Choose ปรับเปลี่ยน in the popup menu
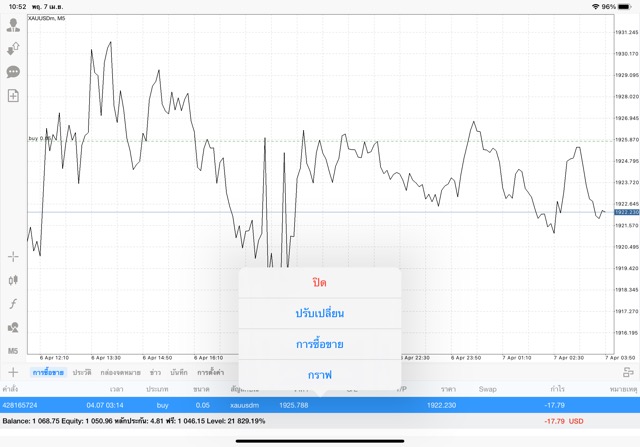The image size is (640, 447). point(319,314)
